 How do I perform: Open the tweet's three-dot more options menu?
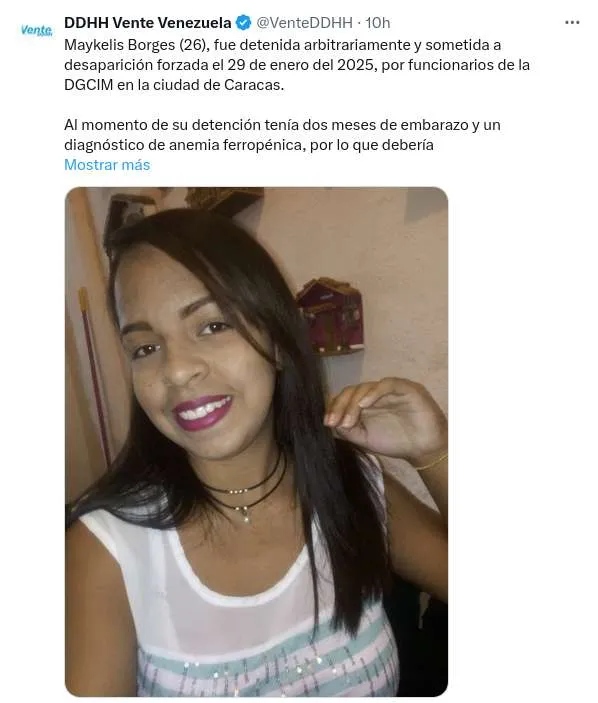coord(572,22)
